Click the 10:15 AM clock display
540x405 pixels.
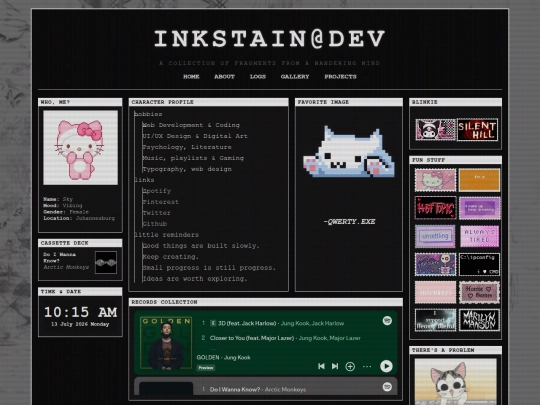point(81,312)
